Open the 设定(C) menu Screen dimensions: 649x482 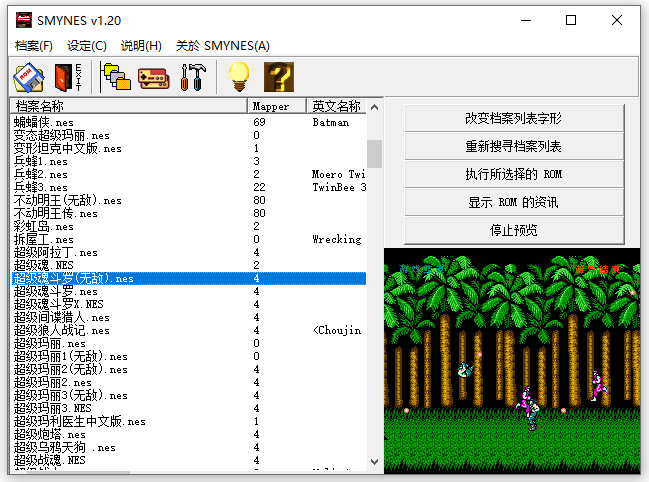(87, 46)
